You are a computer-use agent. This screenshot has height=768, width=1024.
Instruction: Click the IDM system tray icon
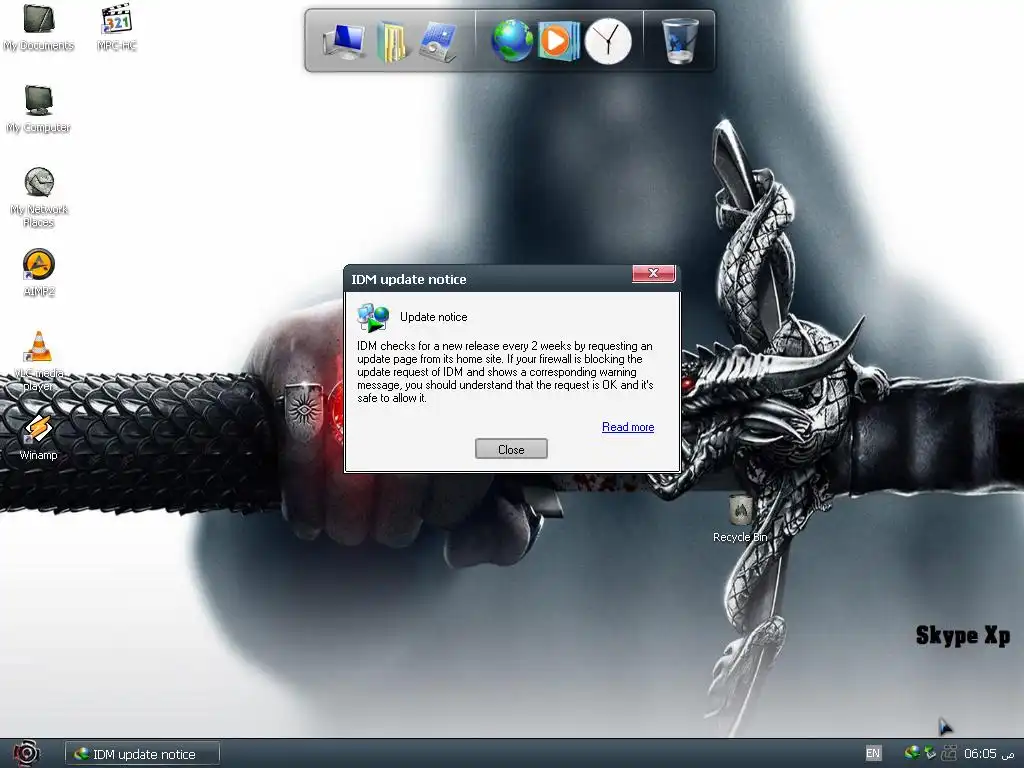912,753
